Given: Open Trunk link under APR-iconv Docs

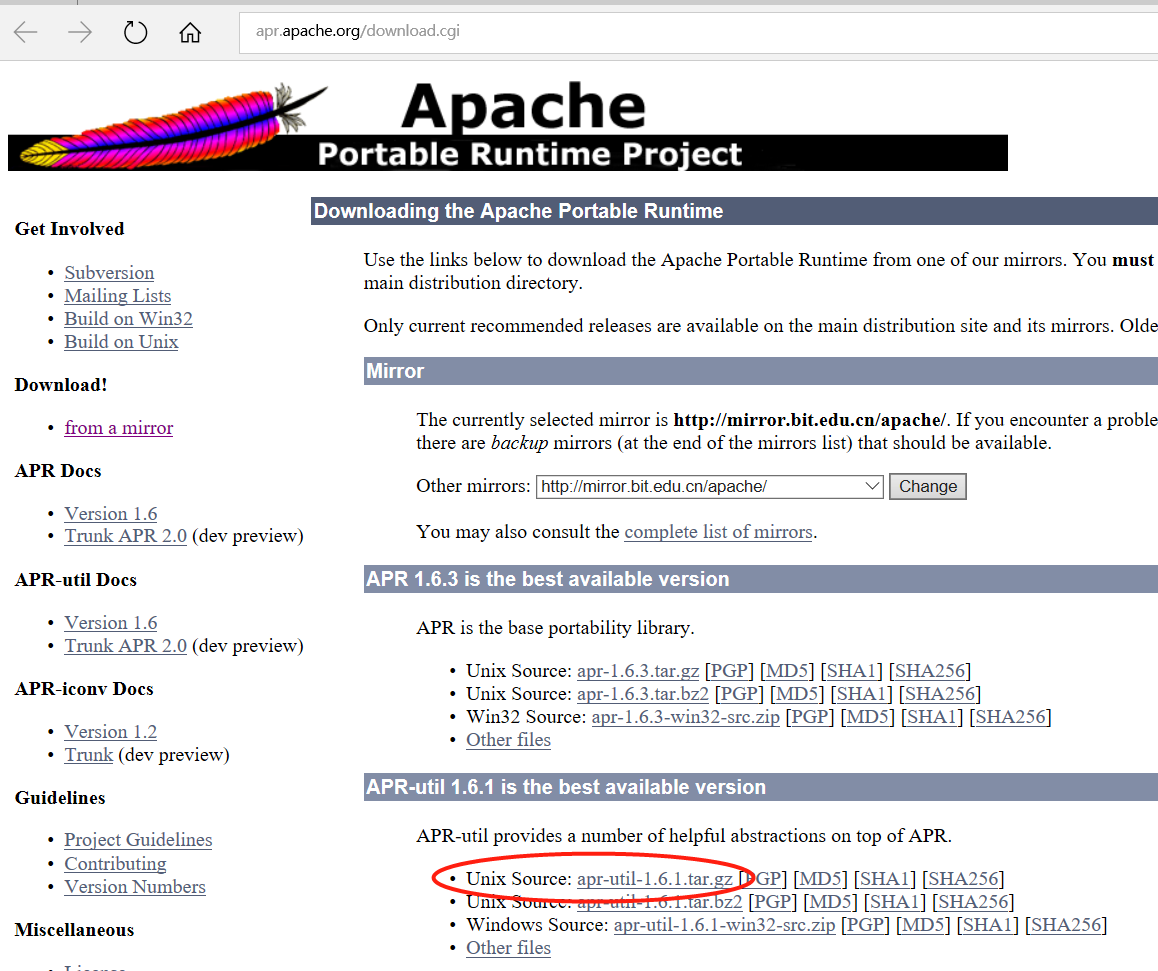Looking at the screenshot, I should [89, 755].
